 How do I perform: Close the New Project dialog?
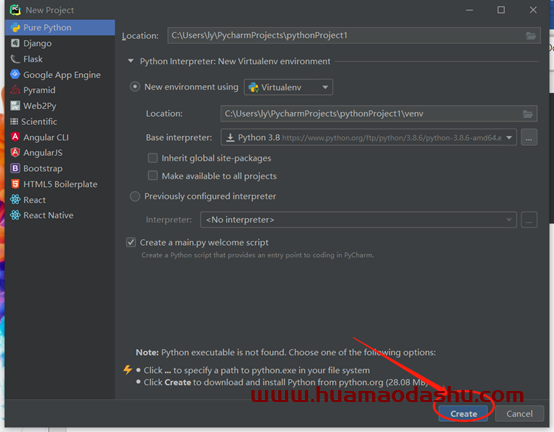(x=533, y=10)
